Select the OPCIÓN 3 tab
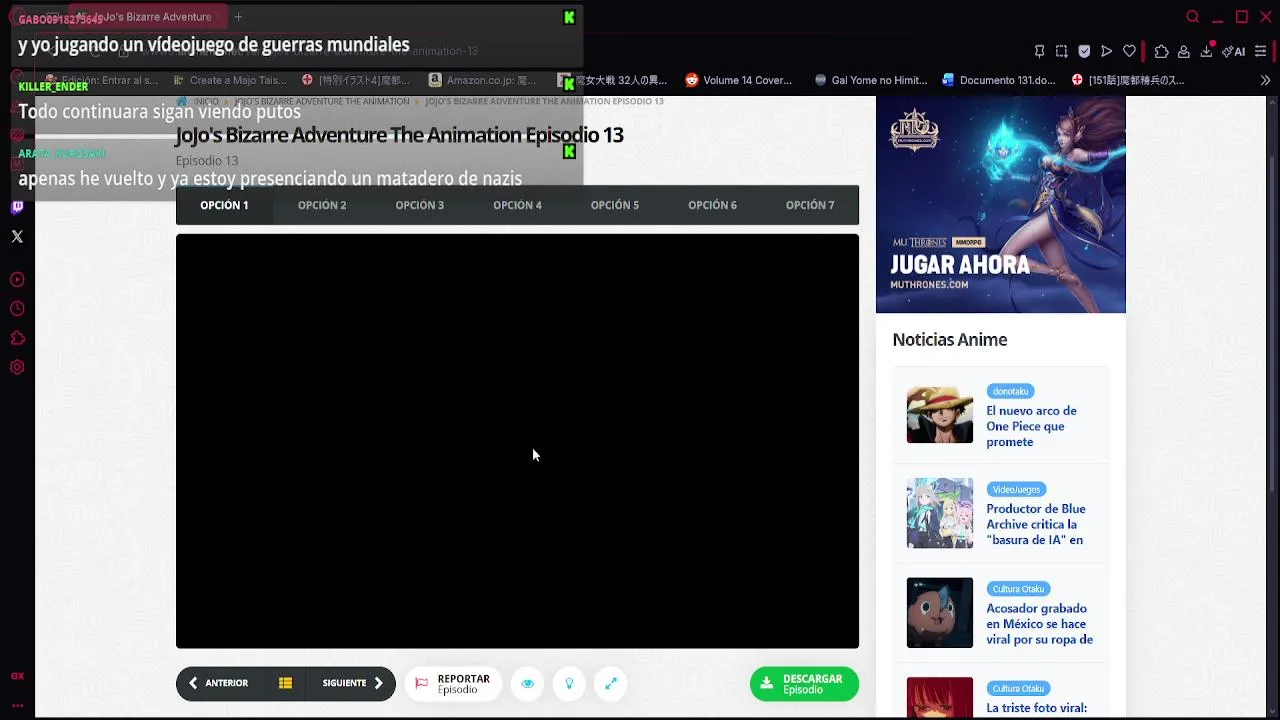 pos(419,205)
